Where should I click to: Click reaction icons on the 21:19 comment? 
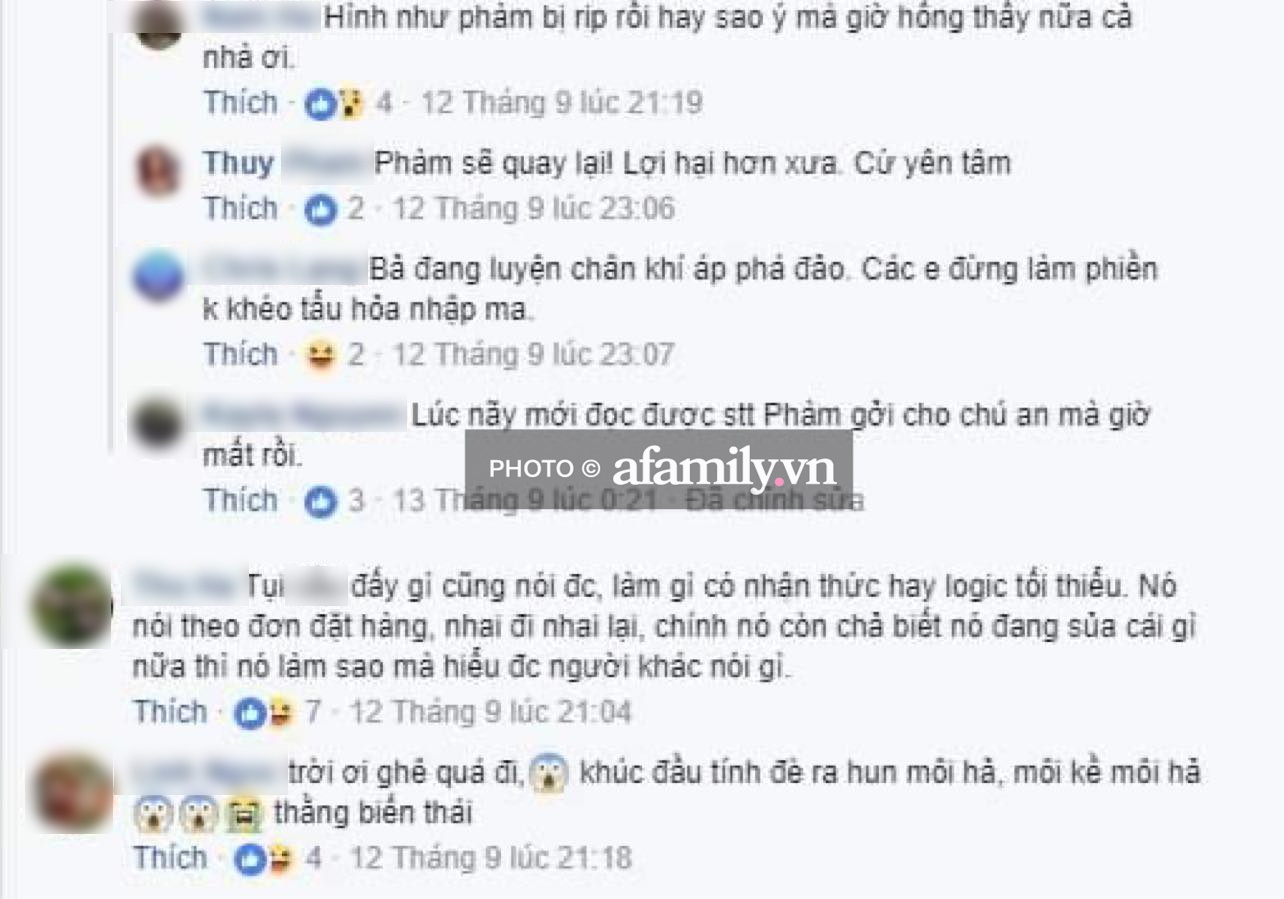point(335,103)
